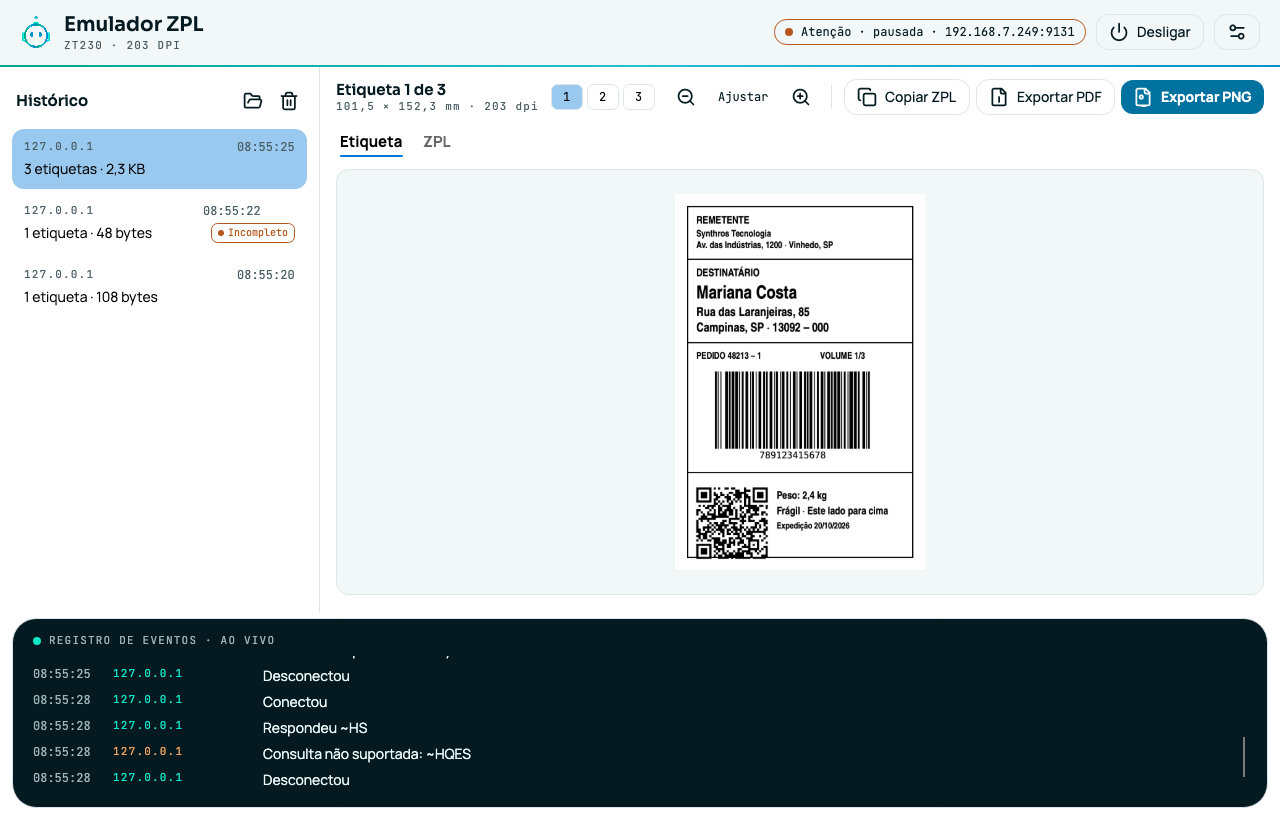
Task: Open settings via the sliders icon
Action: click(x=1237, y=32)
